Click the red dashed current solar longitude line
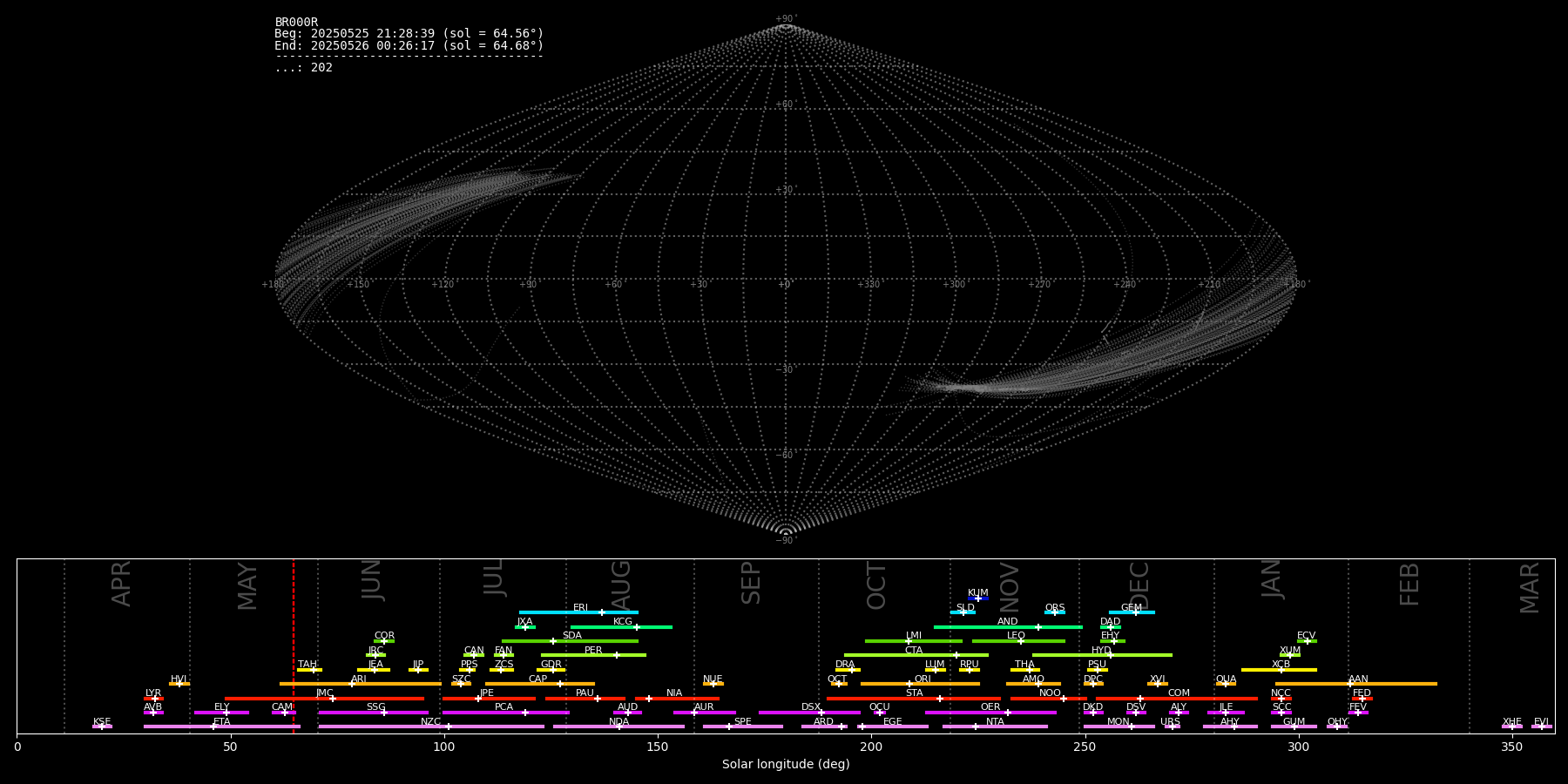The width and height of the screenshot is (1568, 784). (294, 645)
